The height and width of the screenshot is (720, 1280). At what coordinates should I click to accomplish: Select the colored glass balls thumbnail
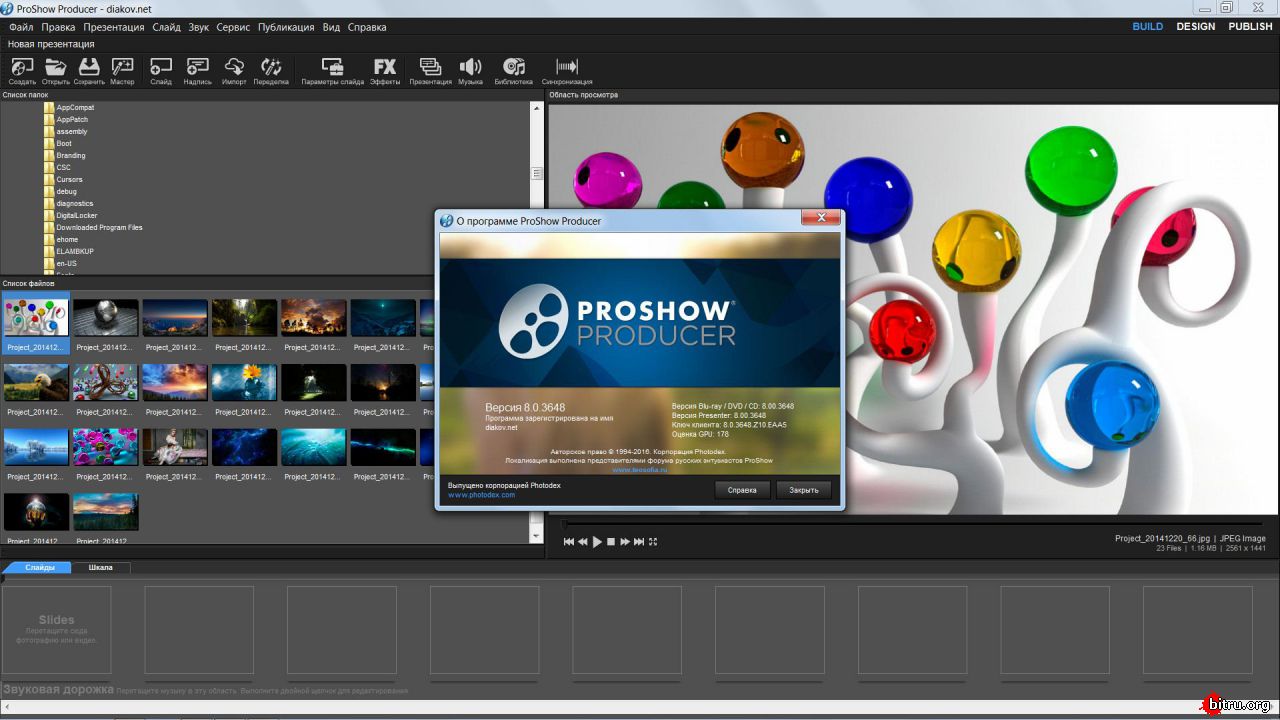click(36, 318)
